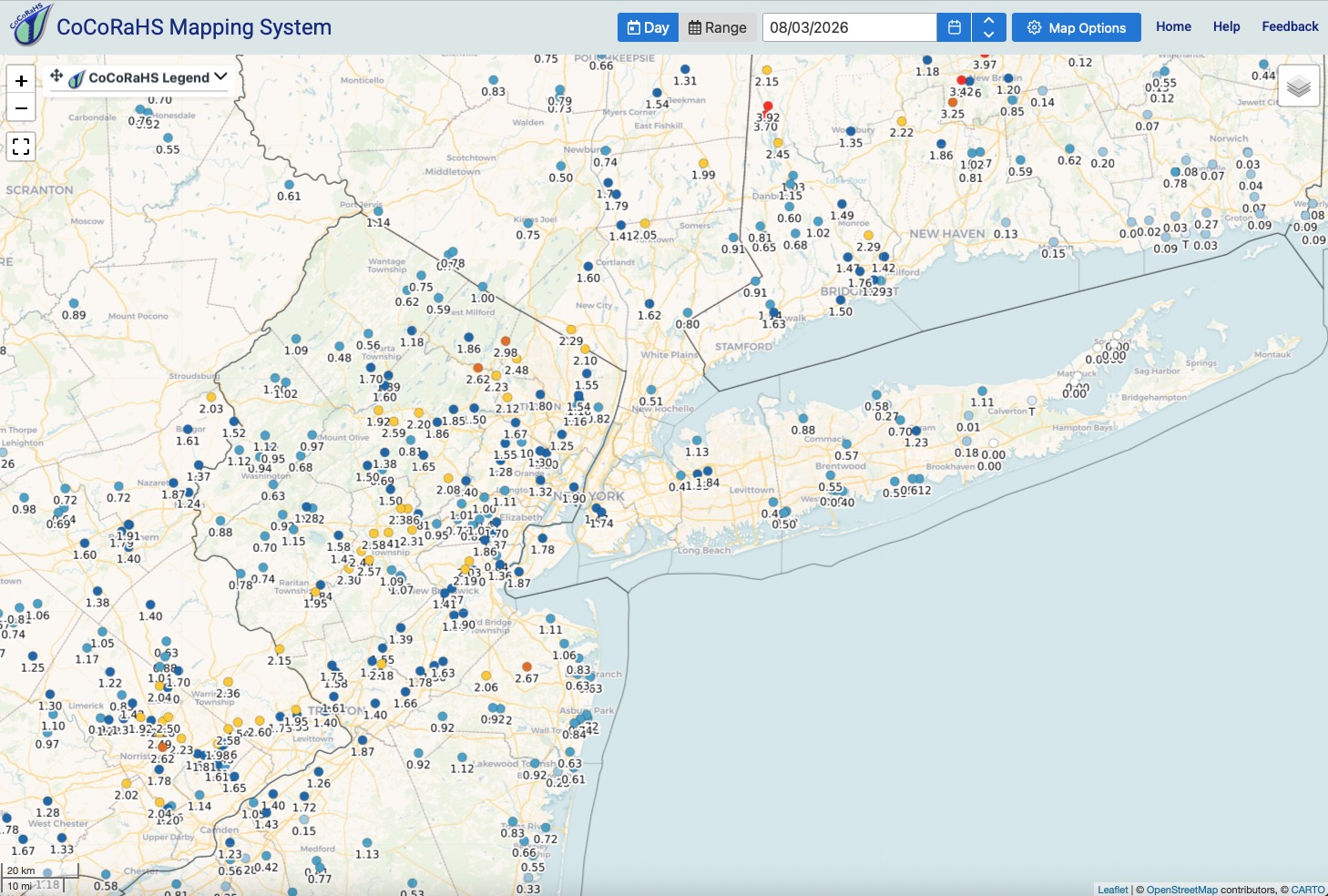Open the Help link

[x=1226, y=26]
